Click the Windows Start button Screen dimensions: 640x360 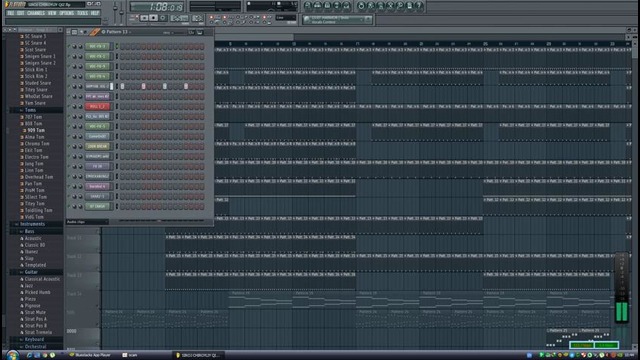(x=12, y=355)
